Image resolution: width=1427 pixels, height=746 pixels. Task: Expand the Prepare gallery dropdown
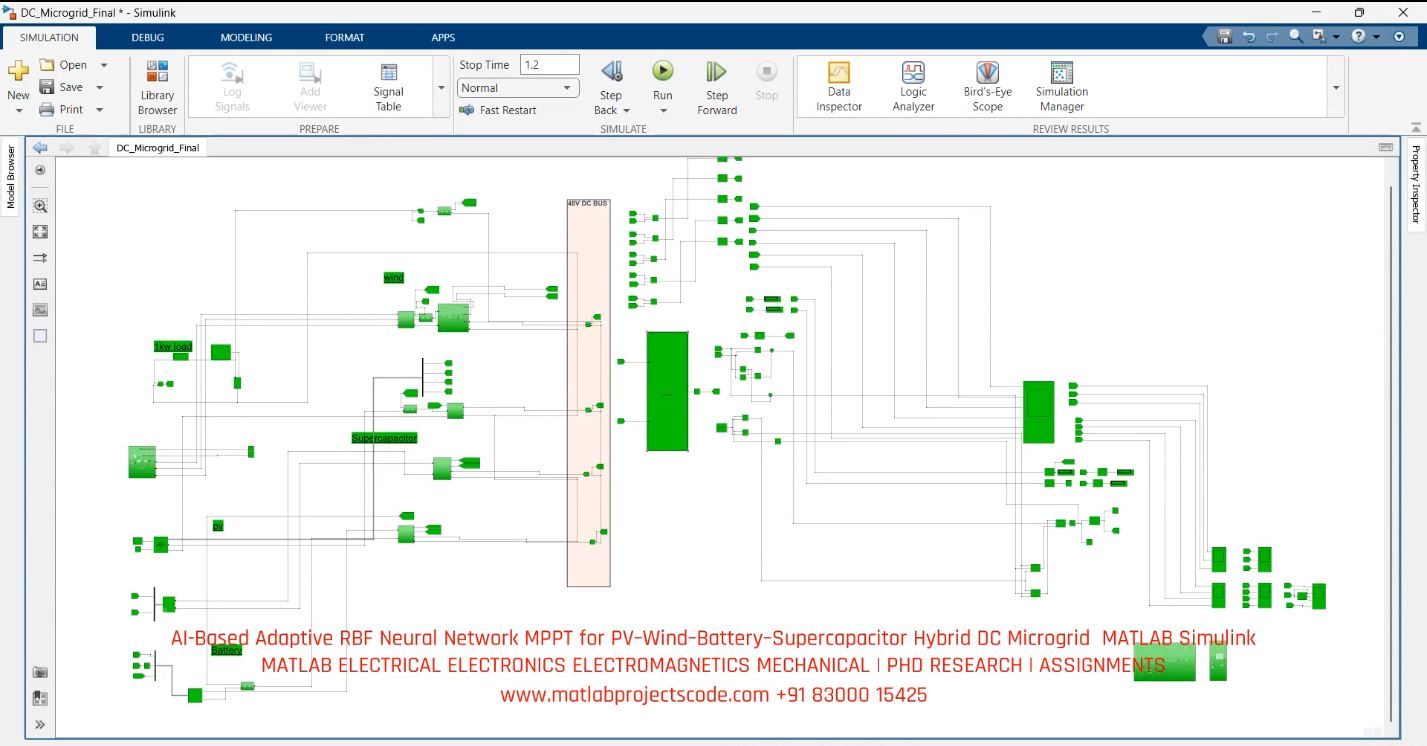[441, 88]
